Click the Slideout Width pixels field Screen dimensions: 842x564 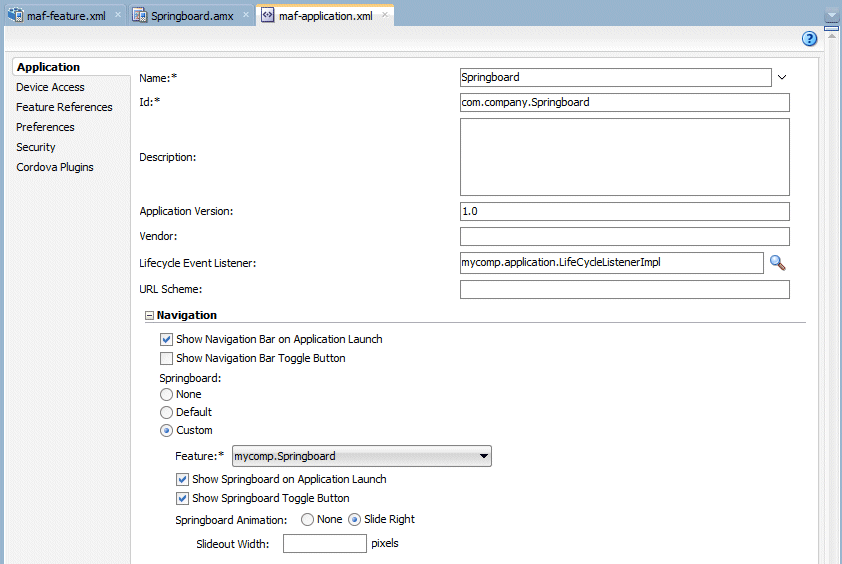tap(325, 544)
